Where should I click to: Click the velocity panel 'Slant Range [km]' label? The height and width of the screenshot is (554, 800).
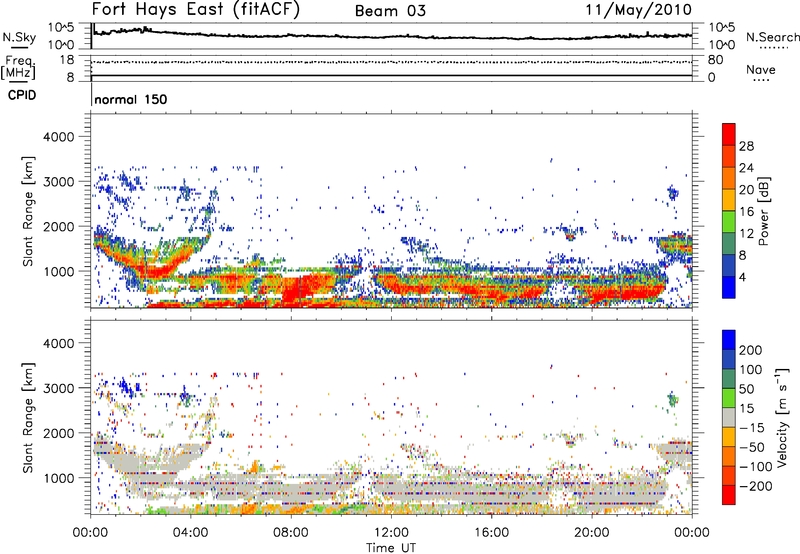(28, 417)
